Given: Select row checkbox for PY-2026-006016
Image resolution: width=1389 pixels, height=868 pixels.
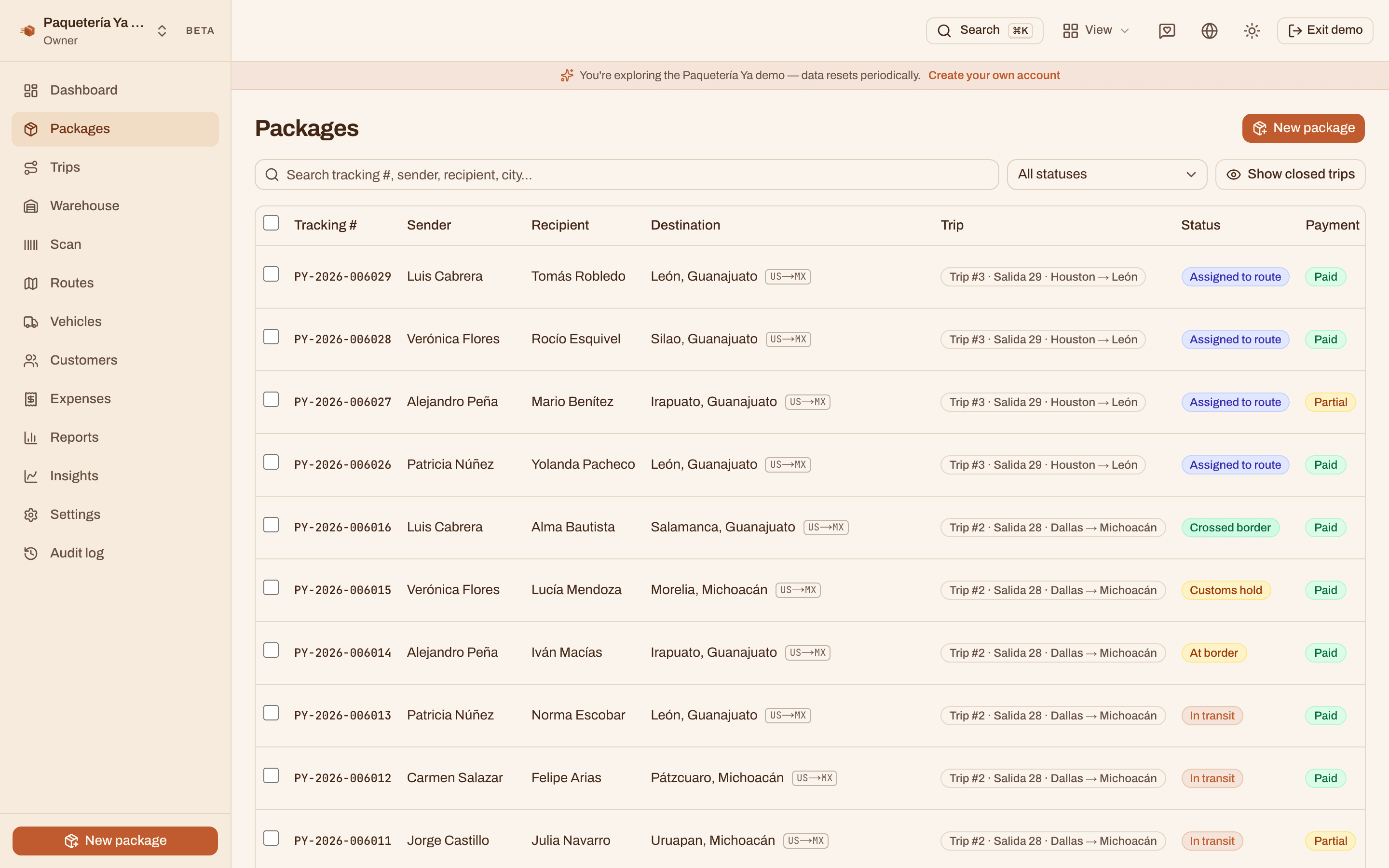Looking at the screenshot, I should [x=271, y=525].
